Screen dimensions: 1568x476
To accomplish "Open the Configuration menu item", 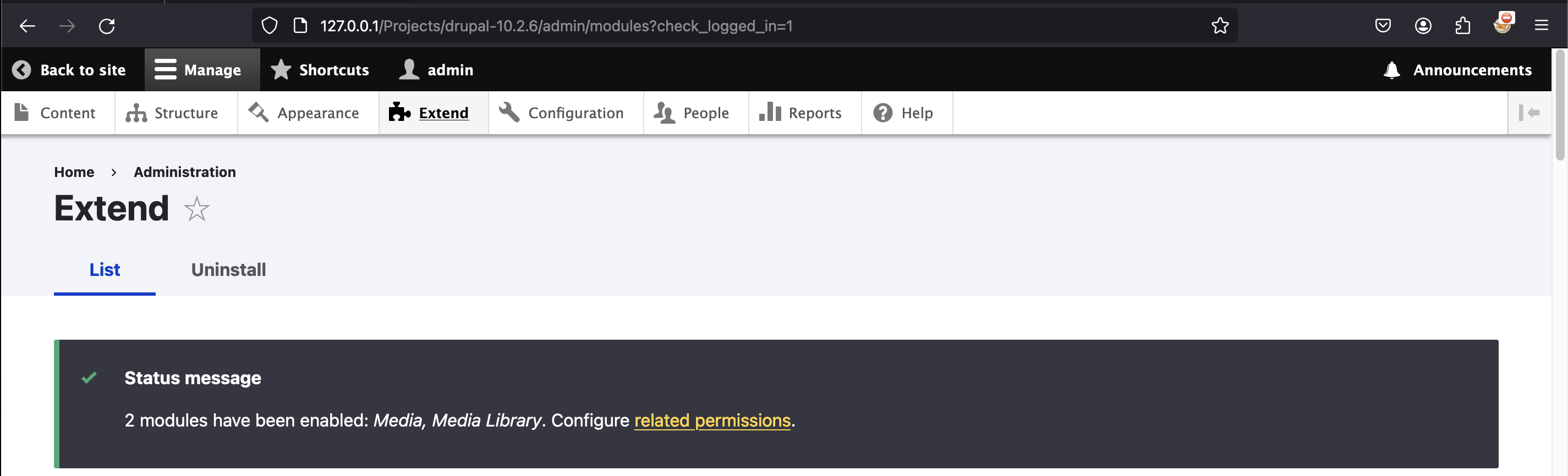I will pos(561,113).
